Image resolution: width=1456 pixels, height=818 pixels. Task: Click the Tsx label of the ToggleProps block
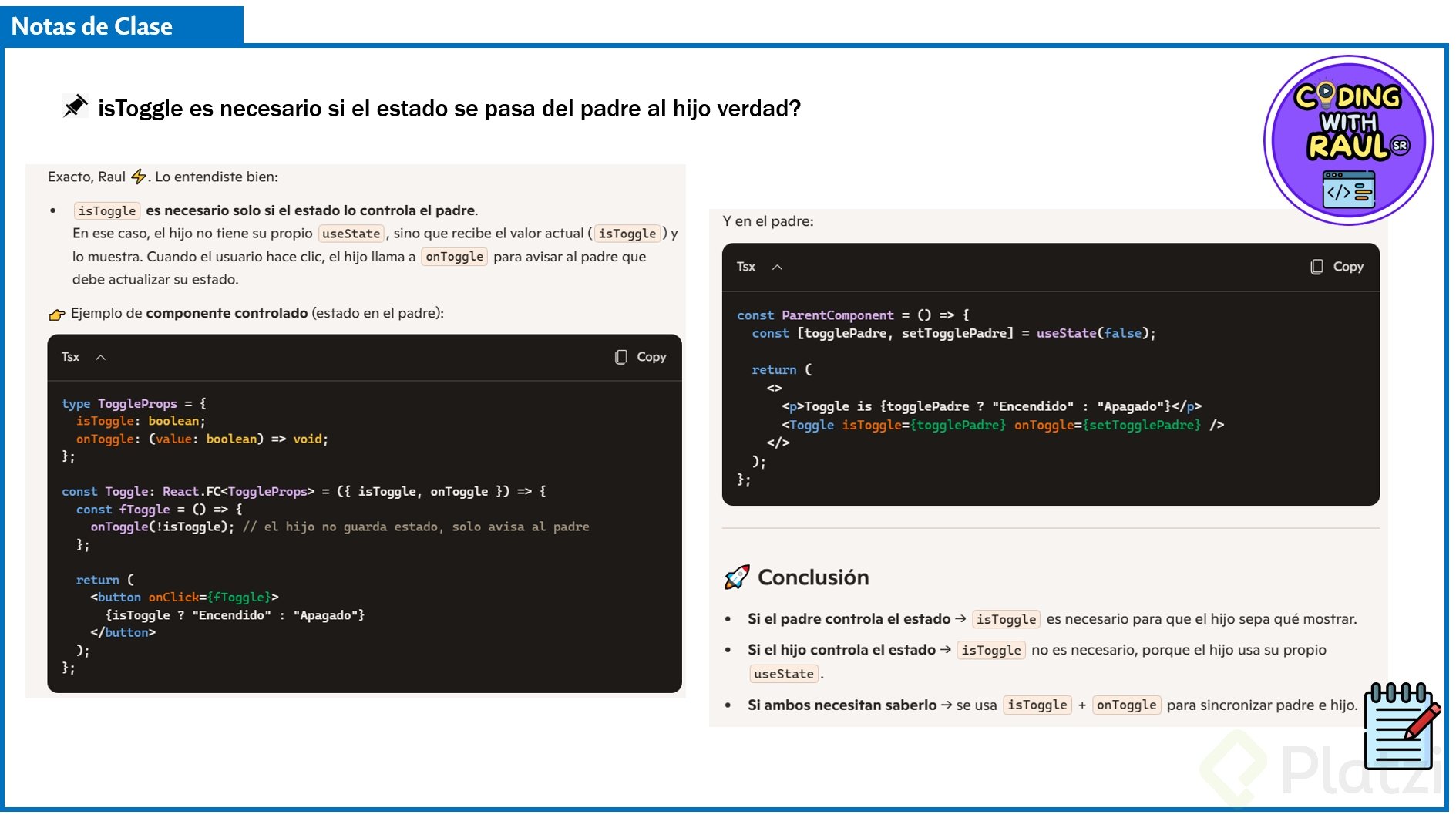point(70,357)
